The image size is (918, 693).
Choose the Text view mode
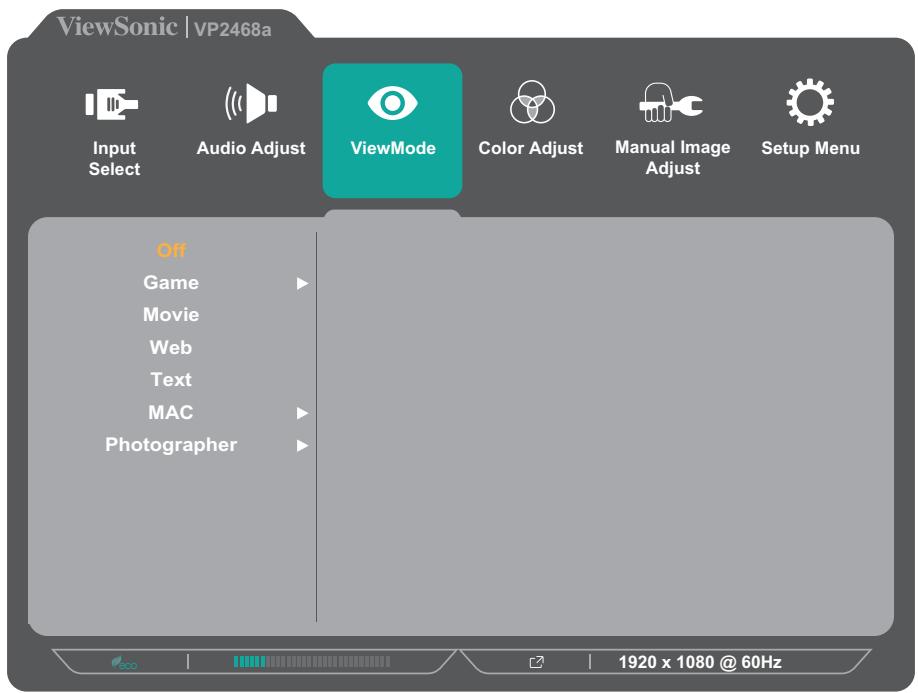point(171,380)
